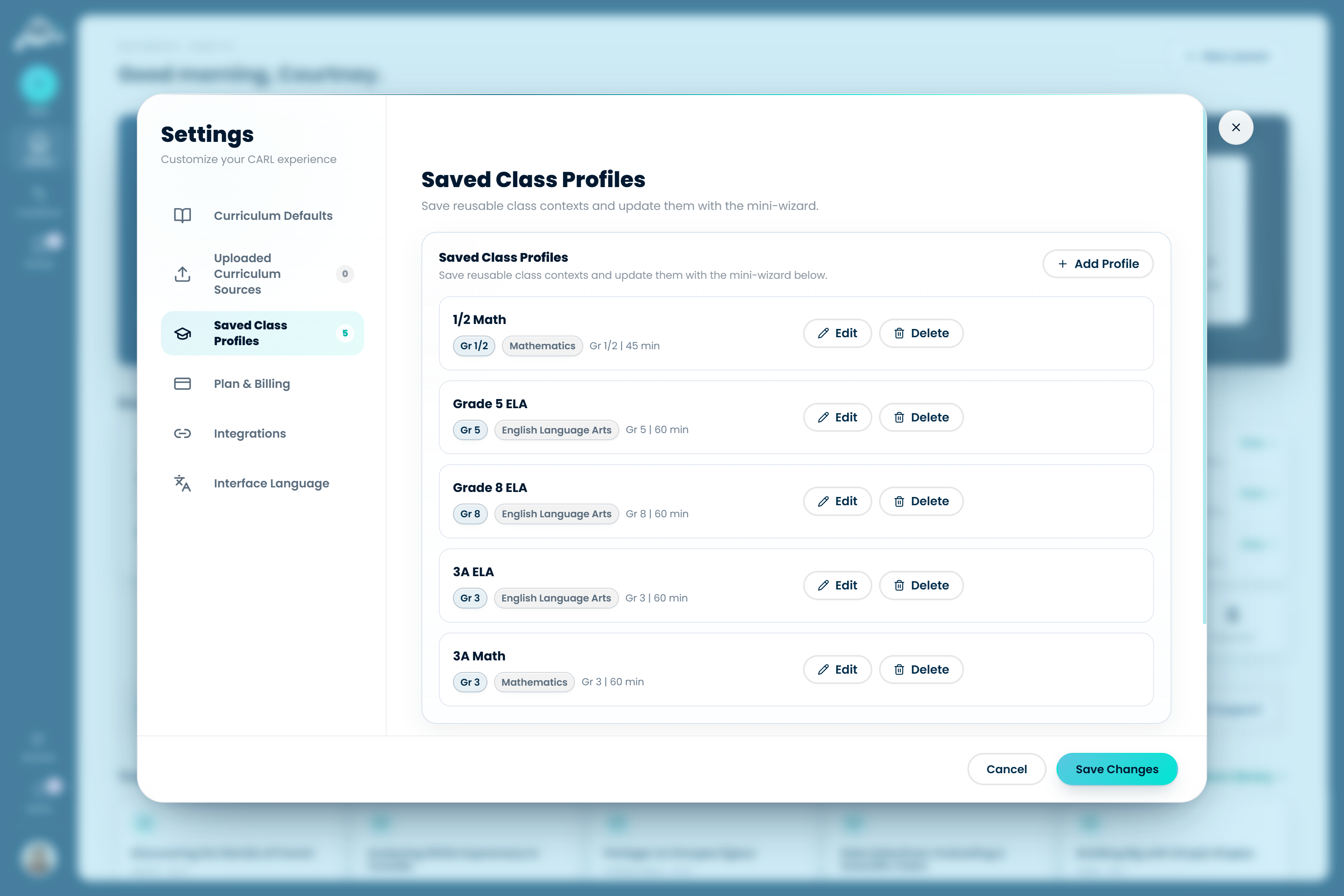Click the Gr 3 tag on 3A ELA
Image resolution: width=1344 pixels, height=896 pixels.
pos(470,598)
